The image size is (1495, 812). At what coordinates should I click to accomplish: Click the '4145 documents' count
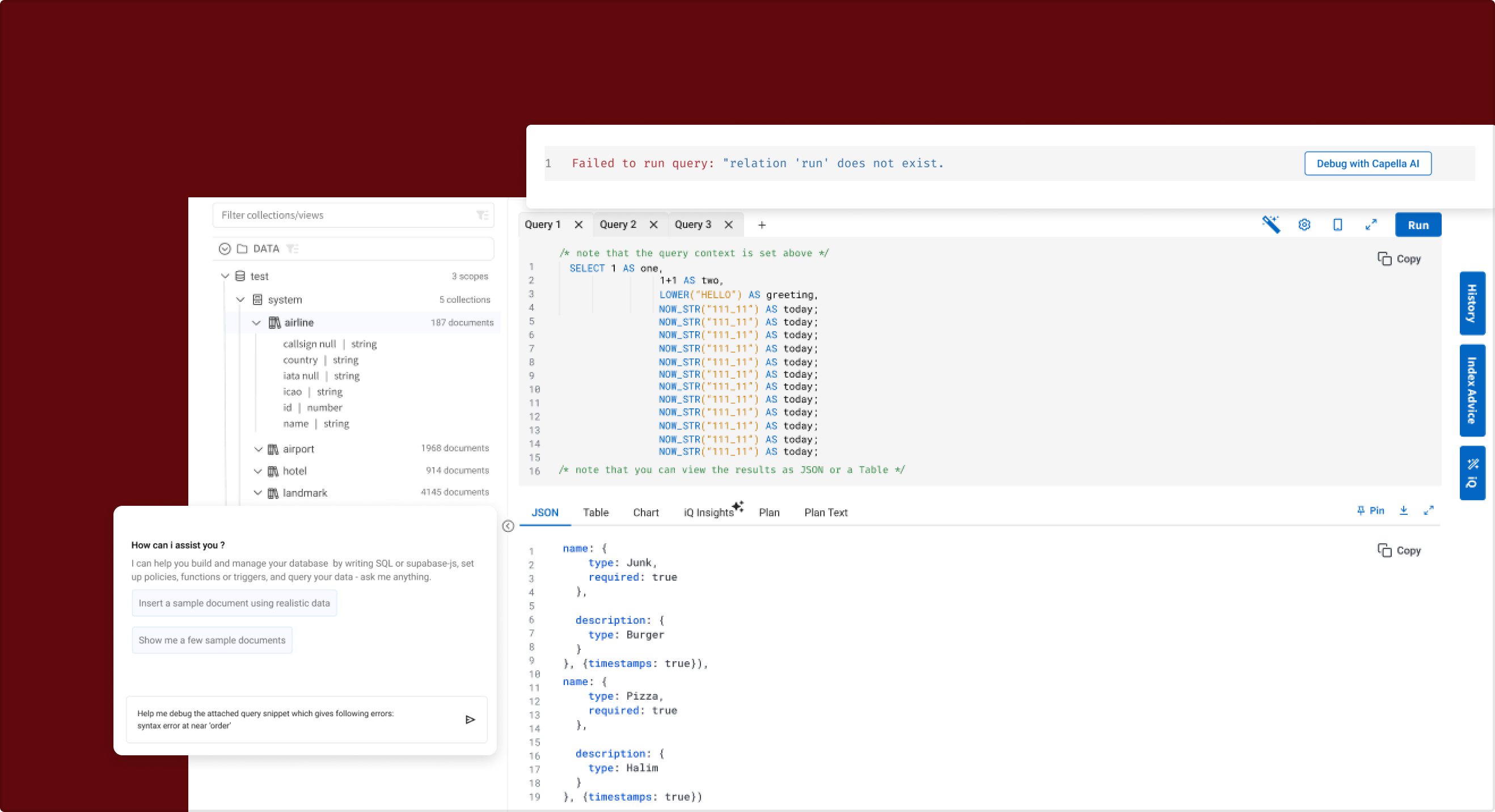point(455,492)
